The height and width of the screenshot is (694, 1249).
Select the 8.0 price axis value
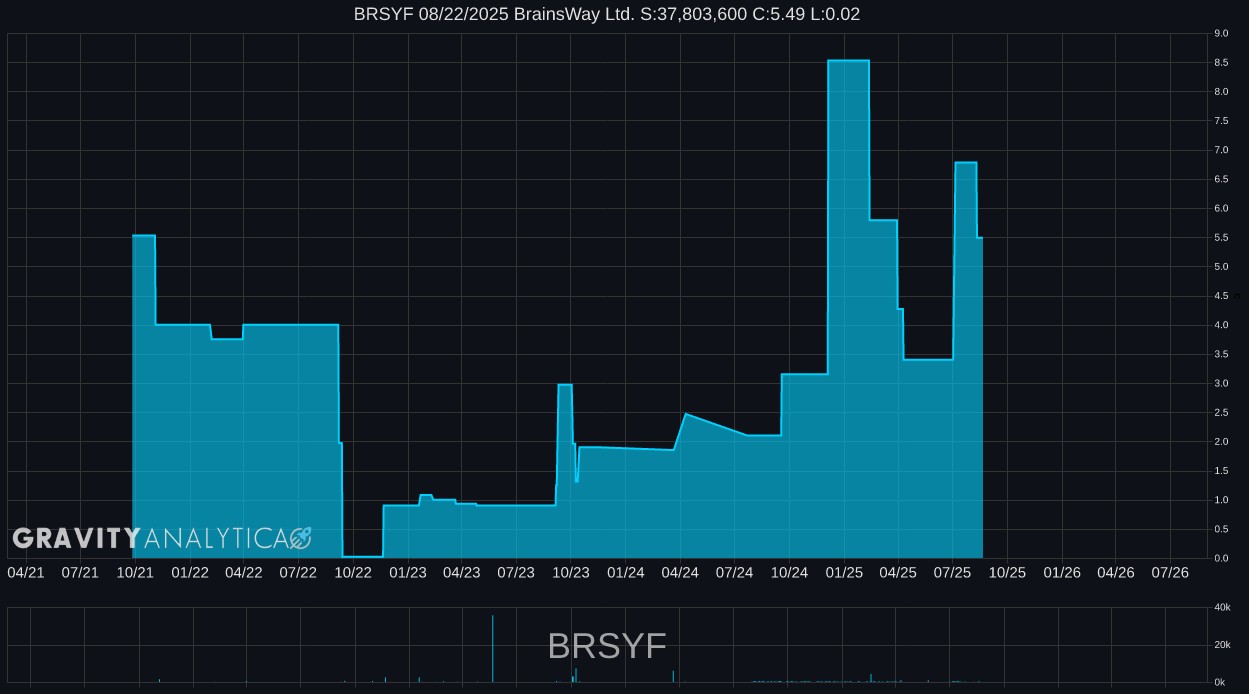coord(1221,92)
